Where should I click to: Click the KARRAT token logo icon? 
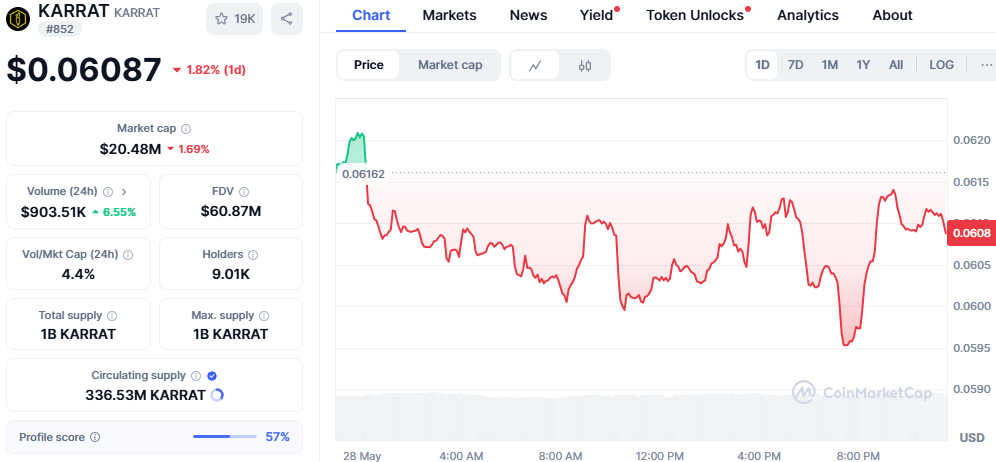tap(18, 20)
